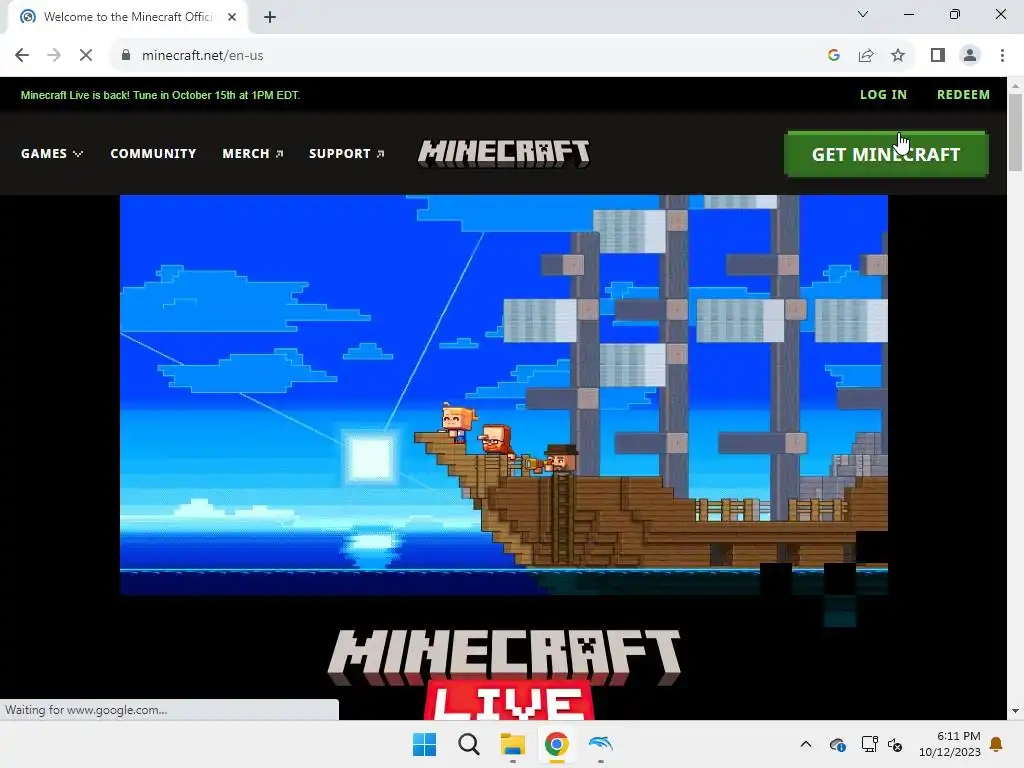
Task: Open a new browser tab
Action: pos(270,17)
